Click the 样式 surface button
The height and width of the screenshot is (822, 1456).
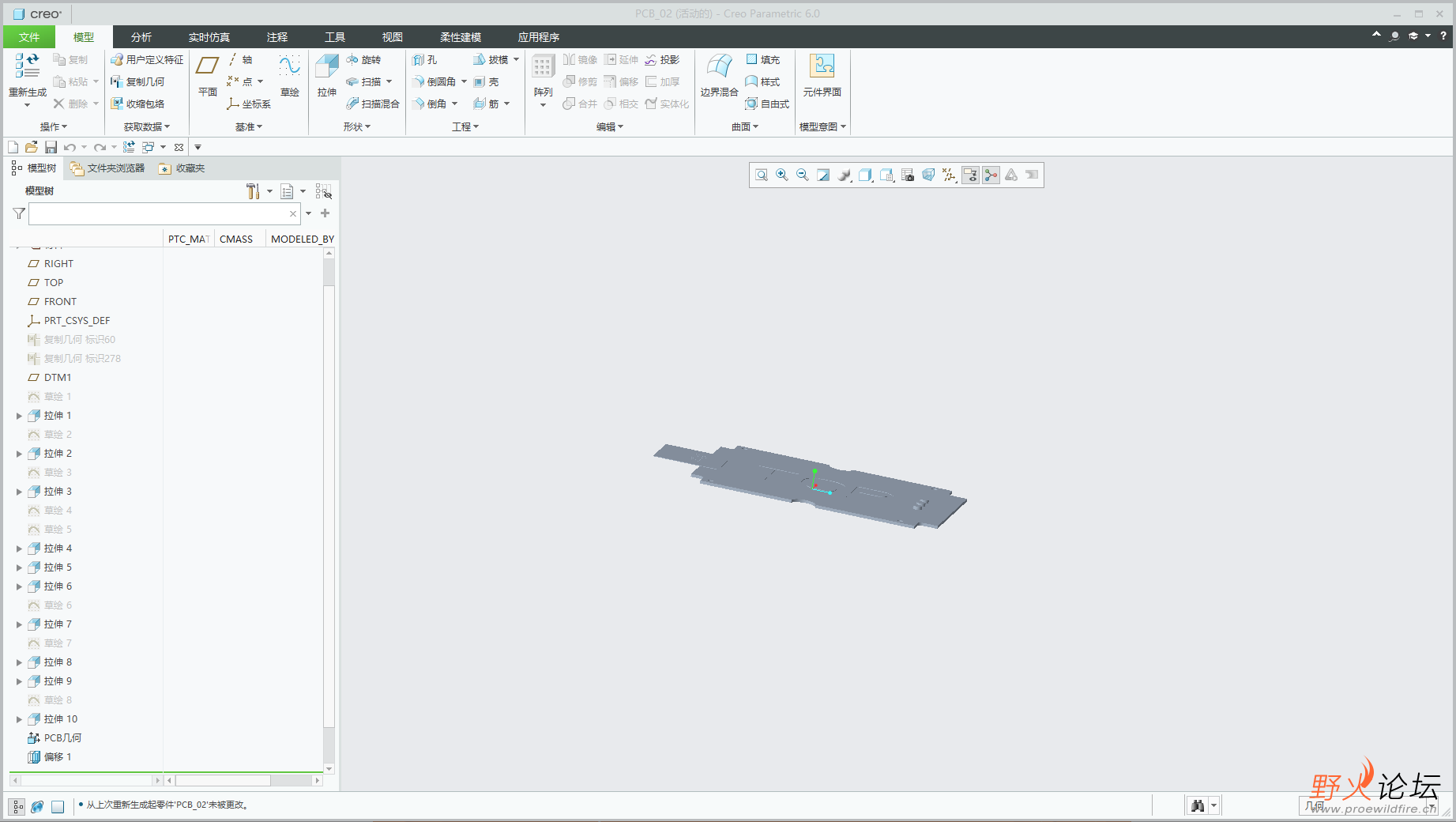[x=763, y=82]
